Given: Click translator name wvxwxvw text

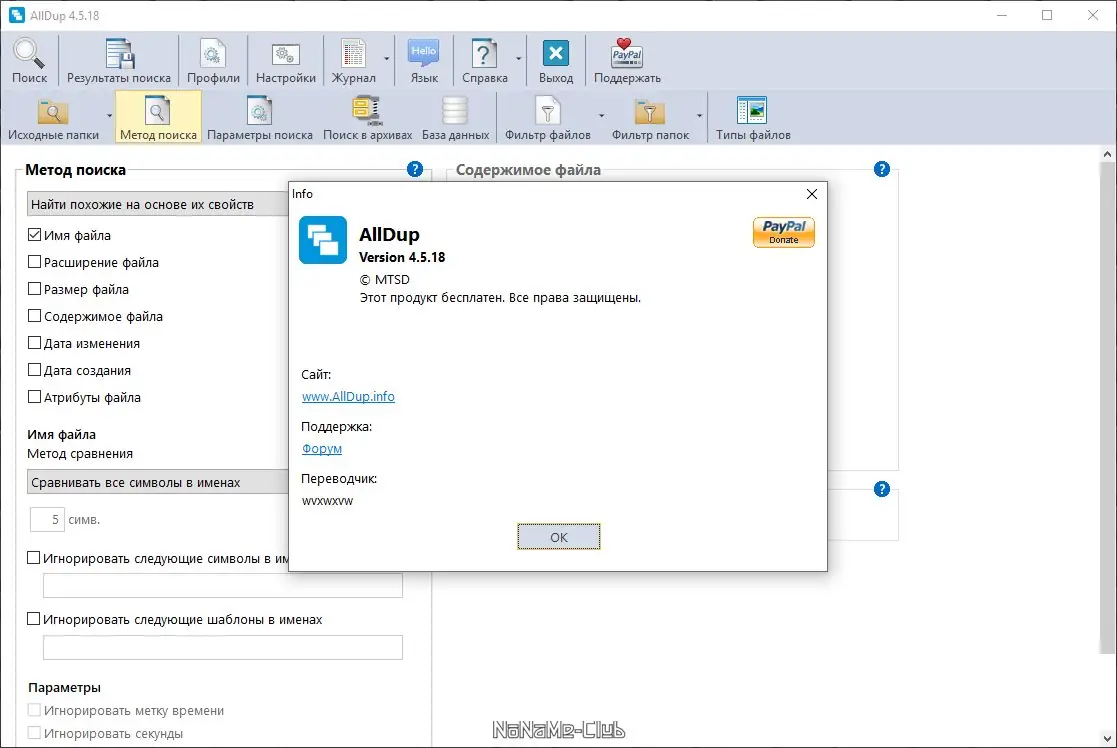Looking at the screenshot, I should (327, 501).
